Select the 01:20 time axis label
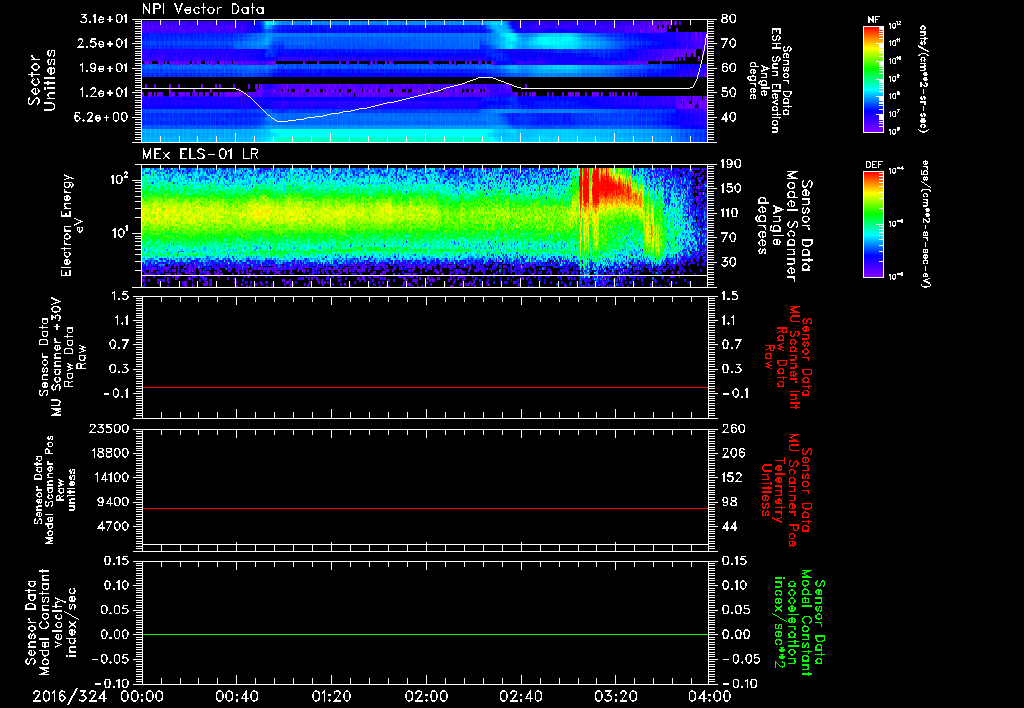 pos(331,696)
